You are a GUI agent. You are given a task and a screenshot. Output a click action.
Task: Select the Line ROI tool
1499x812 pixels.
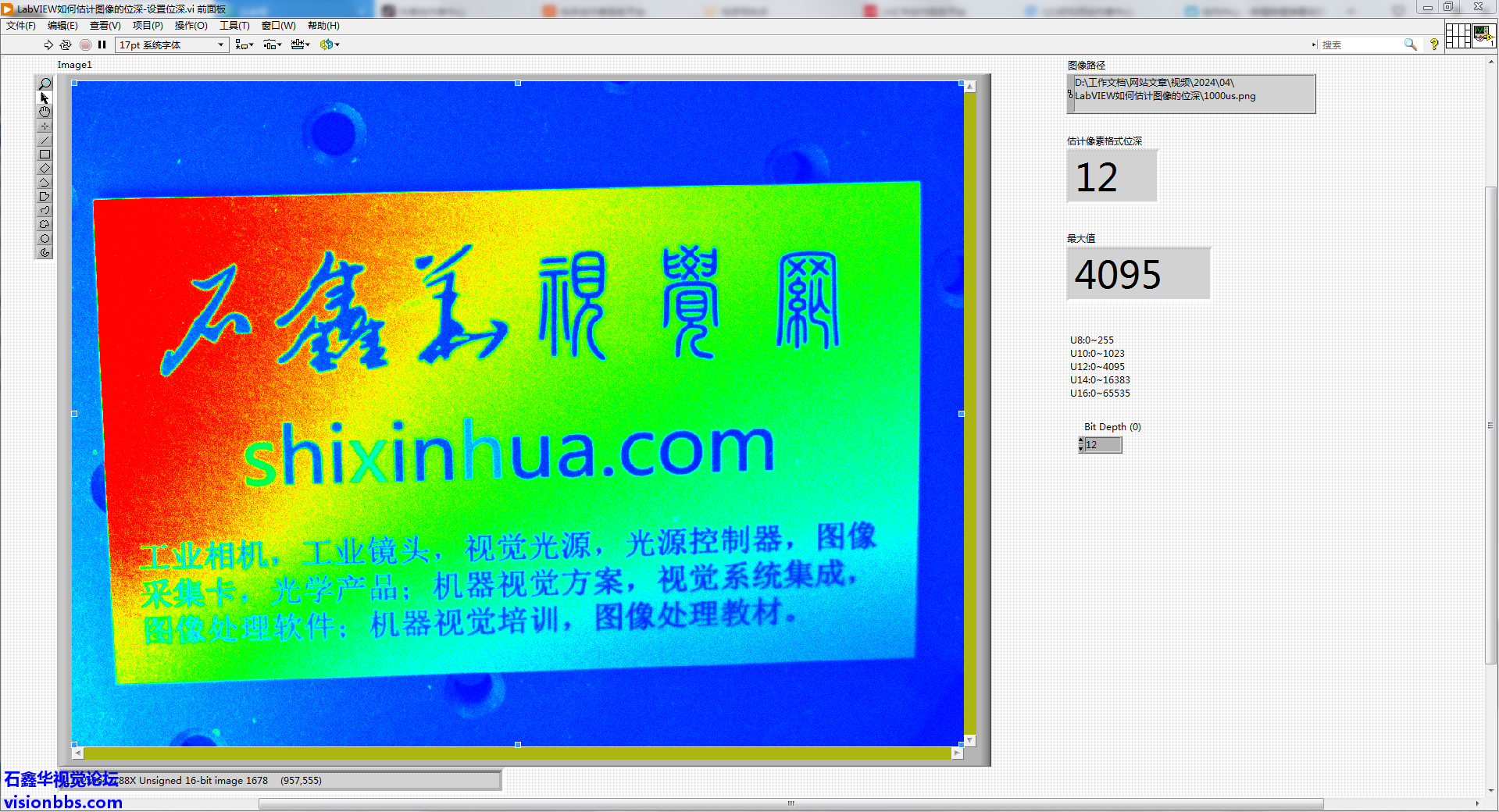click(45, 141)
